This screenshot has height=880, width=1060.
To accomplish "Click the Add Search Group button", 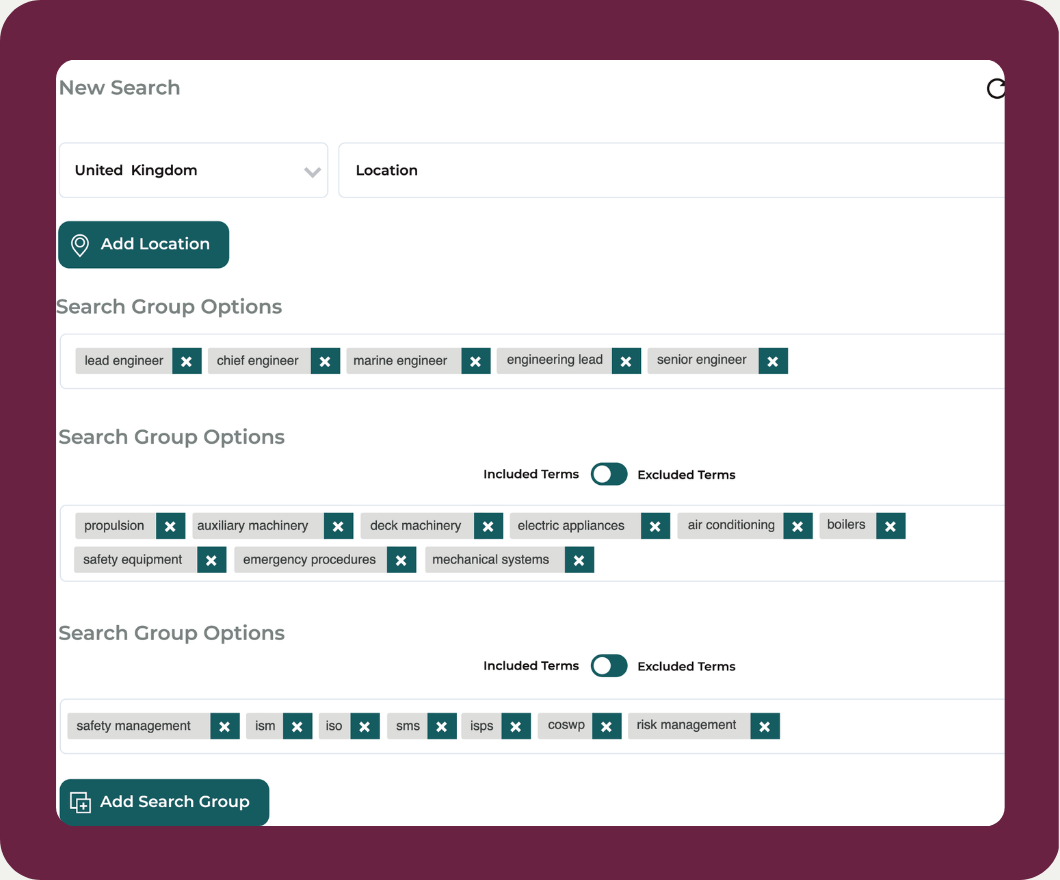I will [163, 801].
